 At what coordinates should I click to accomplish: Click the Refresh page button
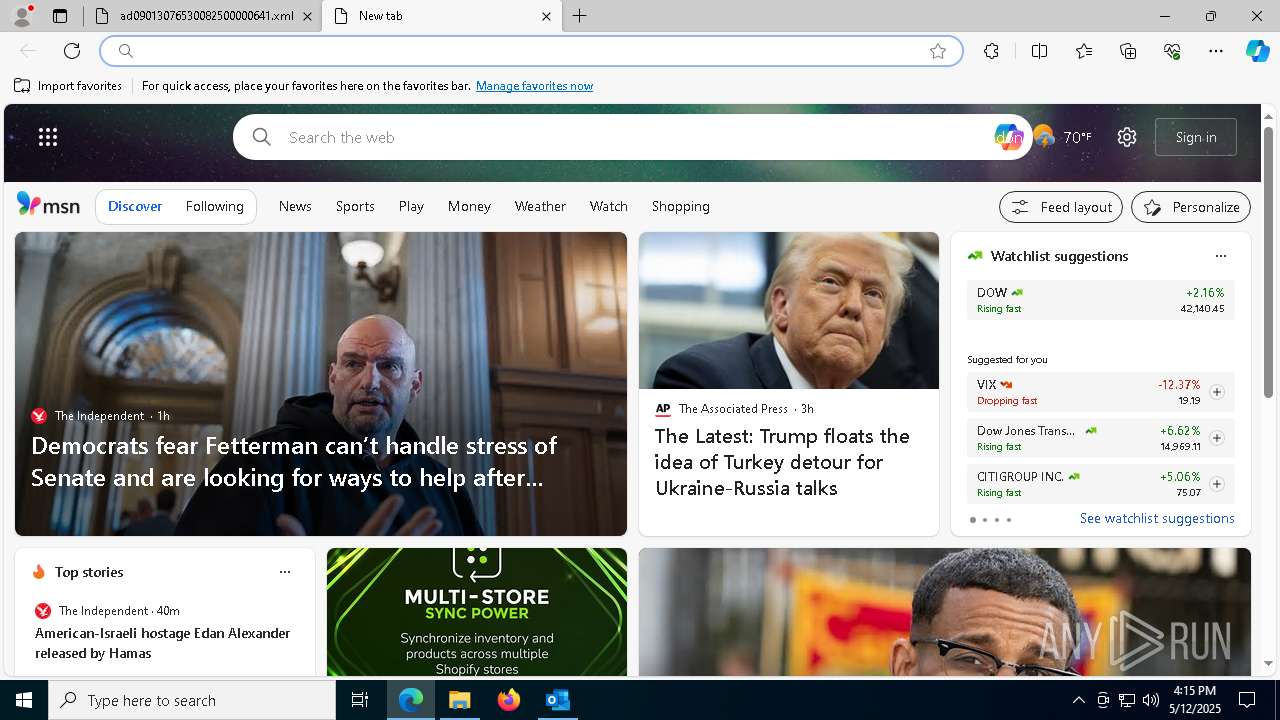click(x=72, y=51)
